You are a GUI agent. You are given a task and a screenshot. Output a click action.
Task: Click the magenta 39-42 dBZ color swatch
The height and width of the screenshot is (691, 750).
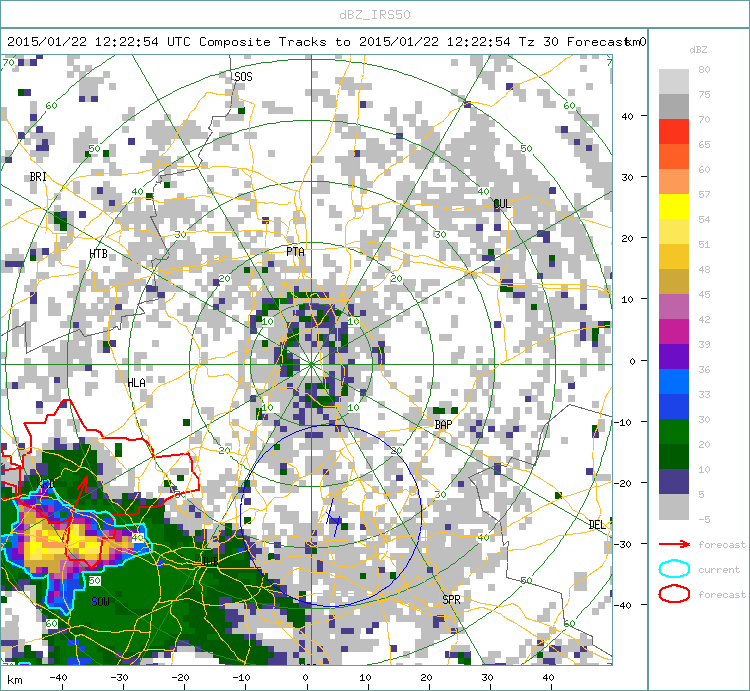click(x=674, y=331)
